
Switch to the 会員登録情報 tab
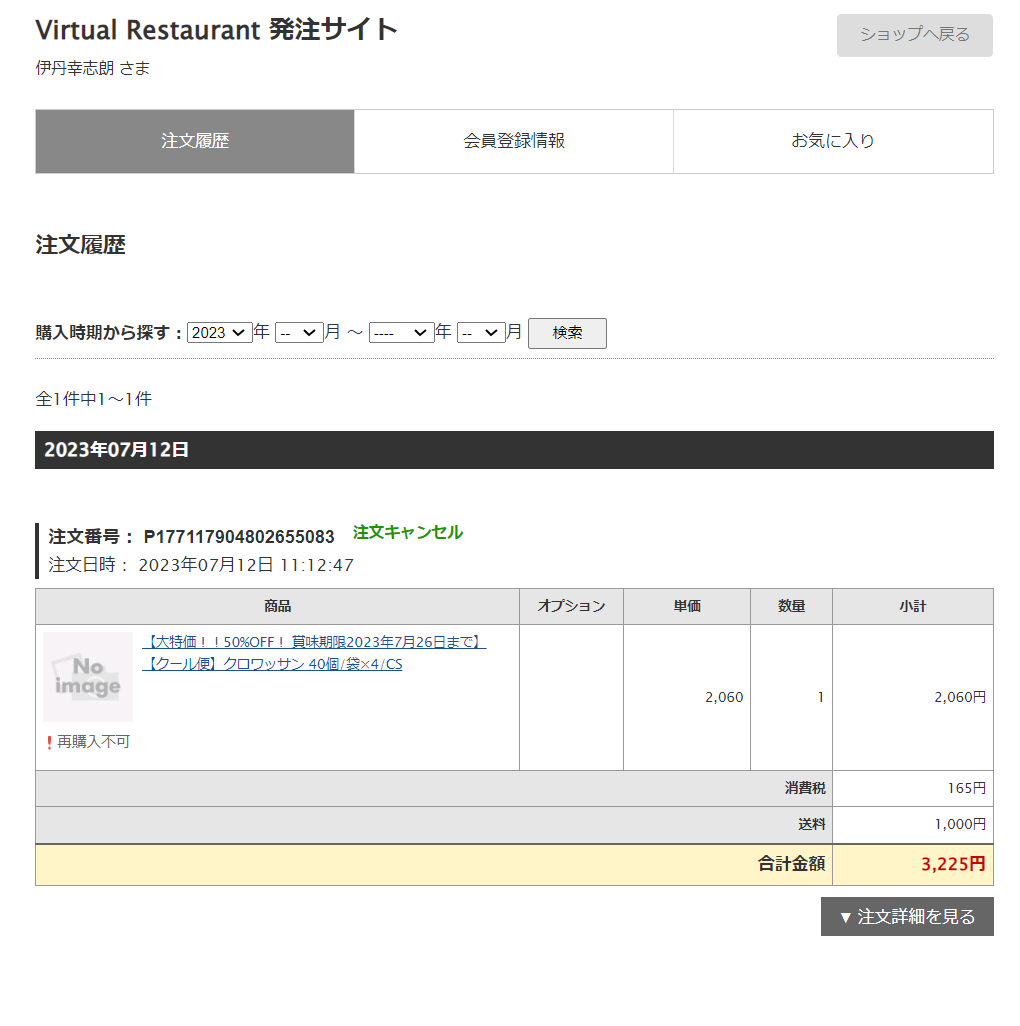514,141
